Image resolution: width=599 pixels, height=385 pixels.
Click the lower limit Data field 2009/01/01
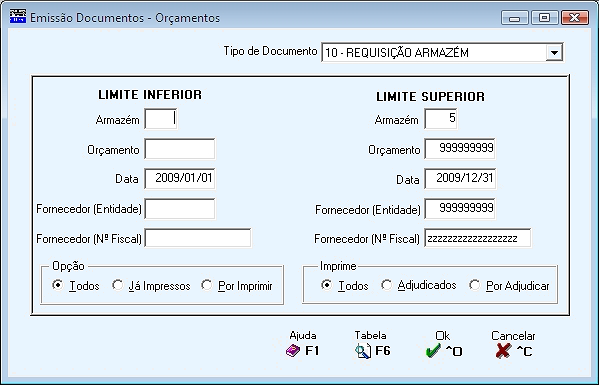tap(180, 178)
